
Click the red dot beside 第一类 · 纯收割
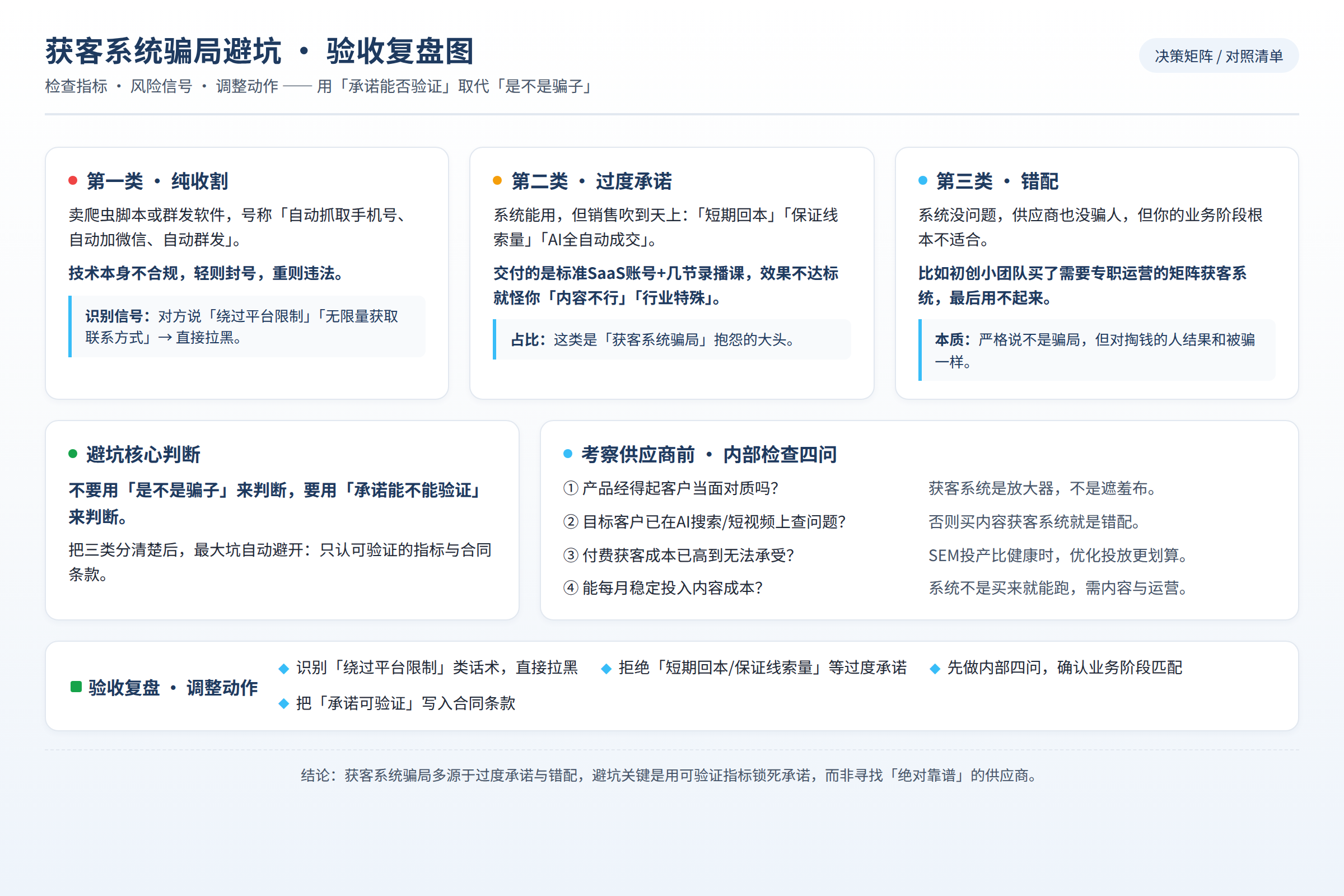pos(73,180)
